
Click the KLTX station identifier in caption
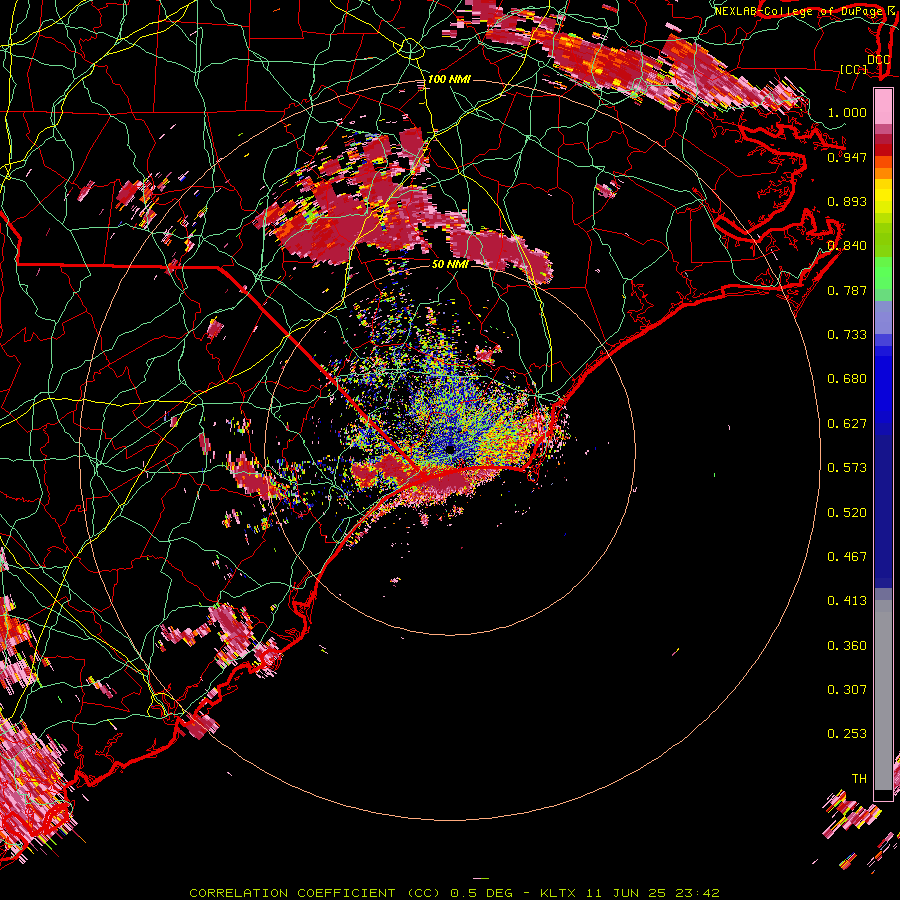pyautogui.click(x=558, y=893)
